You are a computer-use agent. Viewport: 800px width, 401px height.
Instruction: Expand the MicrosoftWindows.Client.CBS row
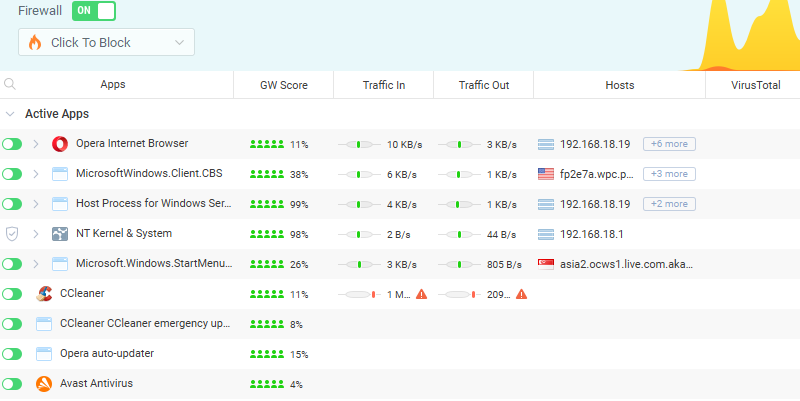pos(35,174)
